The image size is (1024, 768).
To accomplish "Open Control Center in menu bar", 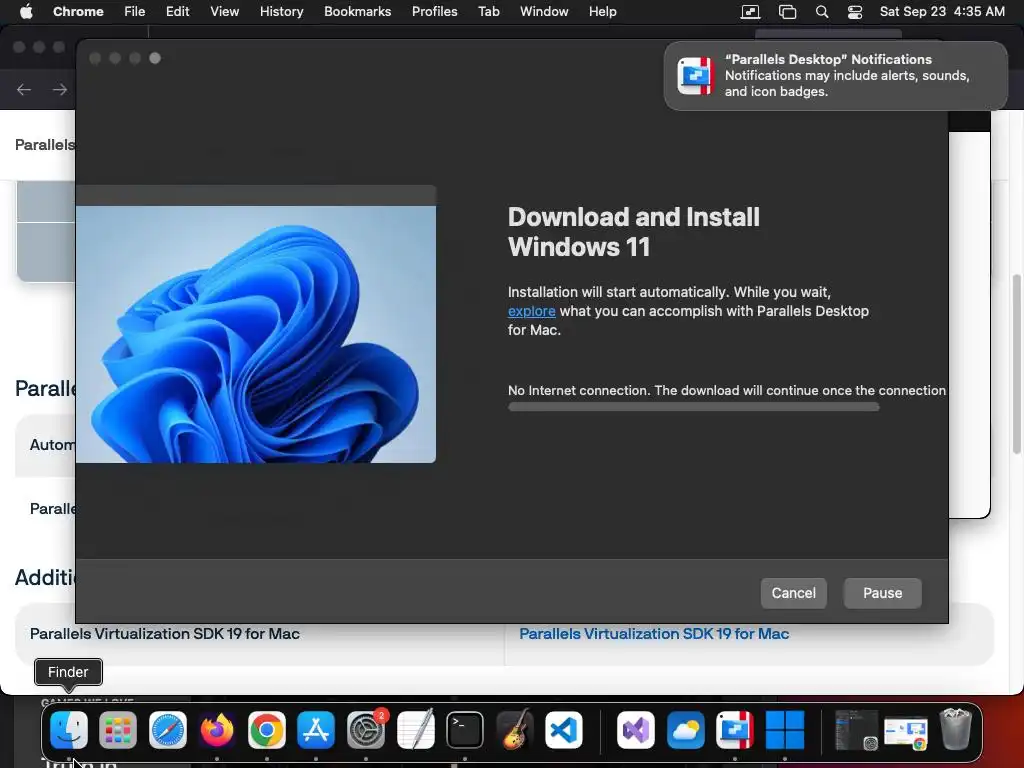I will click(x=855, y=12).
